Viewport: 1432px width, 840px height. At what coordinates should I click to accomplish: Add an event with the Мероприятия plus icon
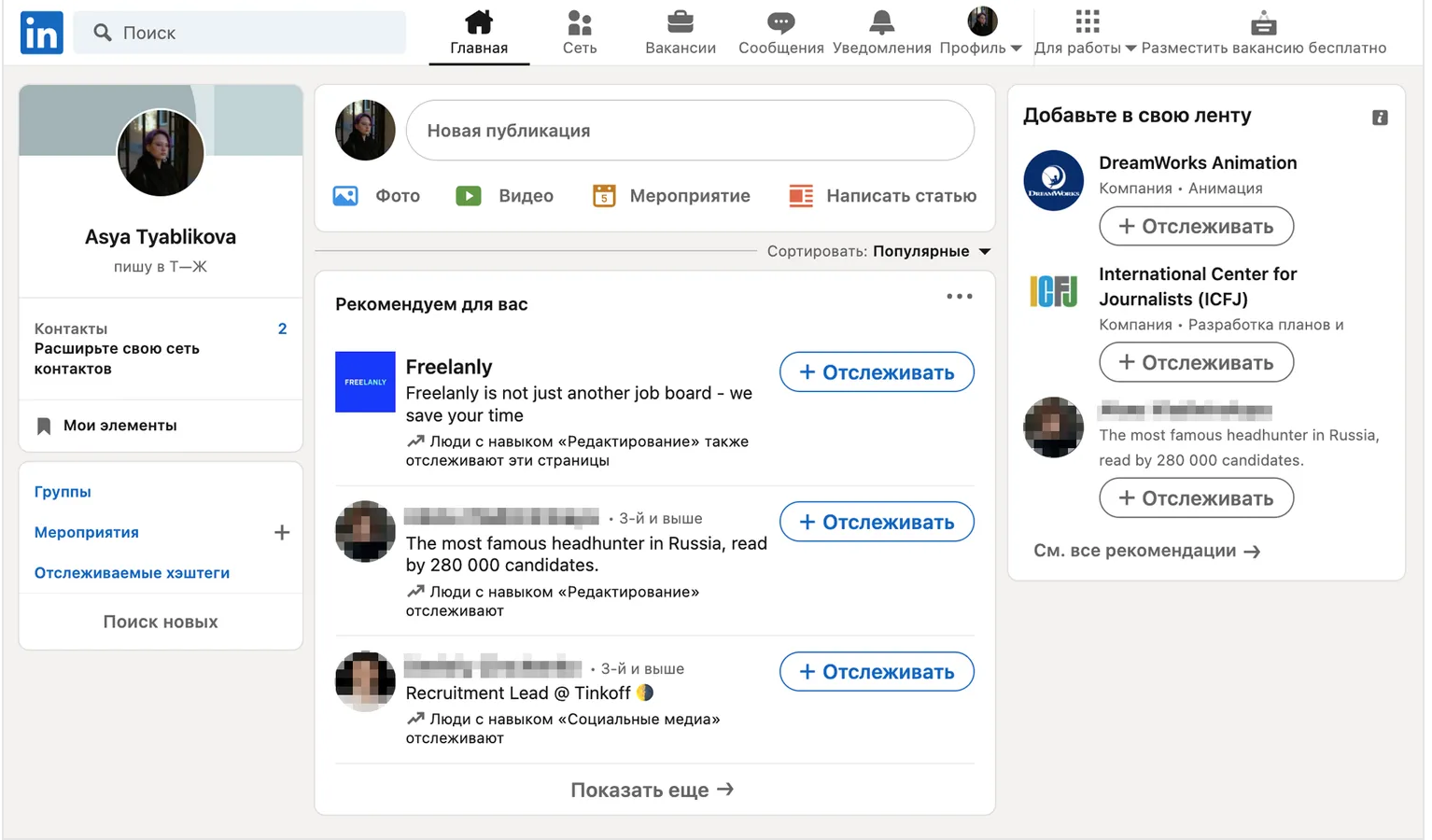pos(282,532)
